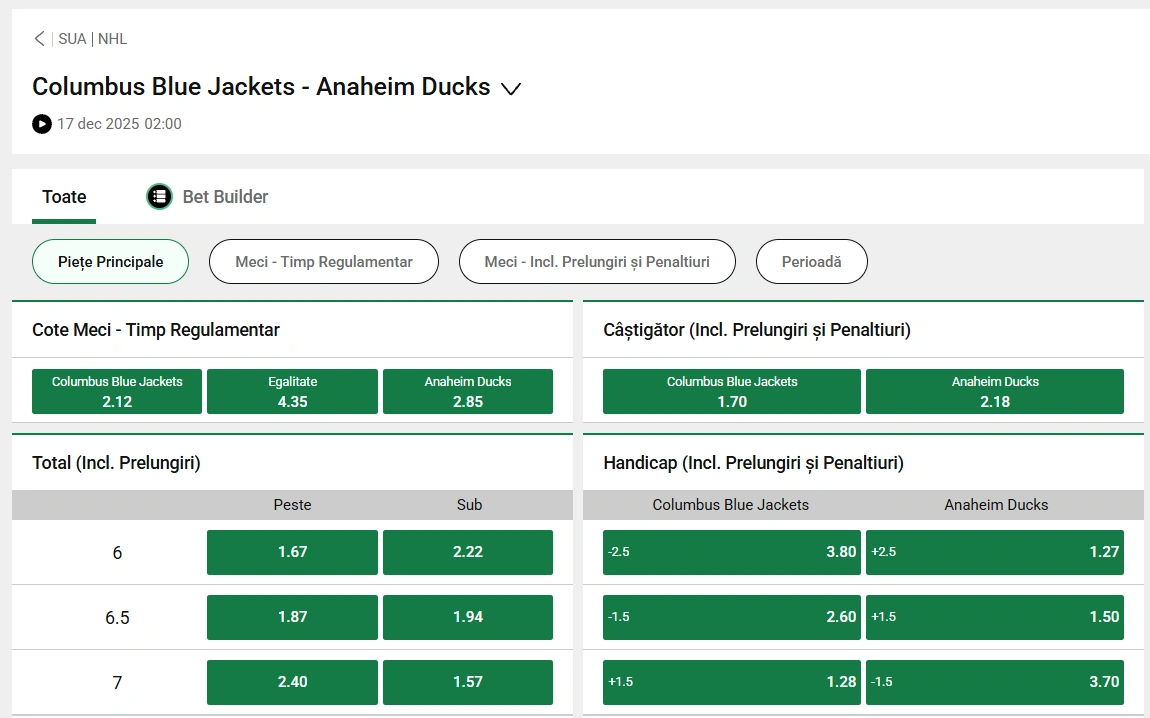The image size is (1150, 718).
Task: Select Peste 6 goals at 1.67
Action: click(292, 552)
